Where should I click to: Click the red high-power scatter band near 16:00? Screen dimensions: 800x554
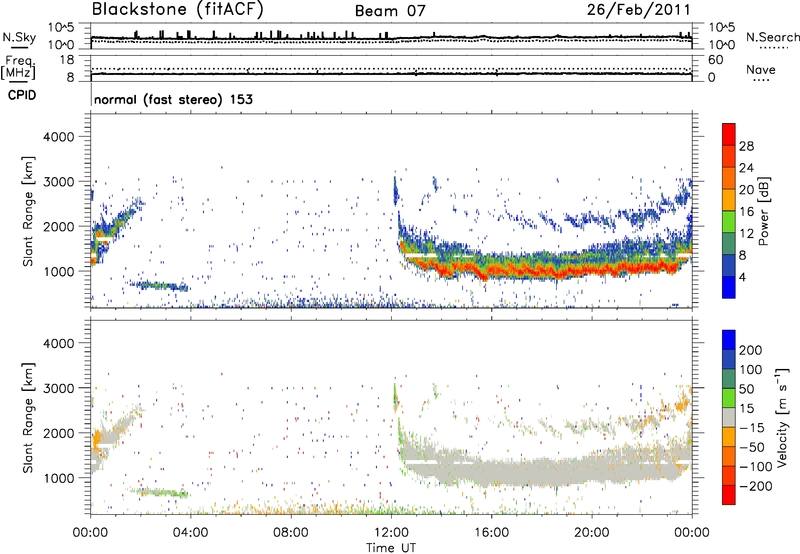tap(492, 271)
